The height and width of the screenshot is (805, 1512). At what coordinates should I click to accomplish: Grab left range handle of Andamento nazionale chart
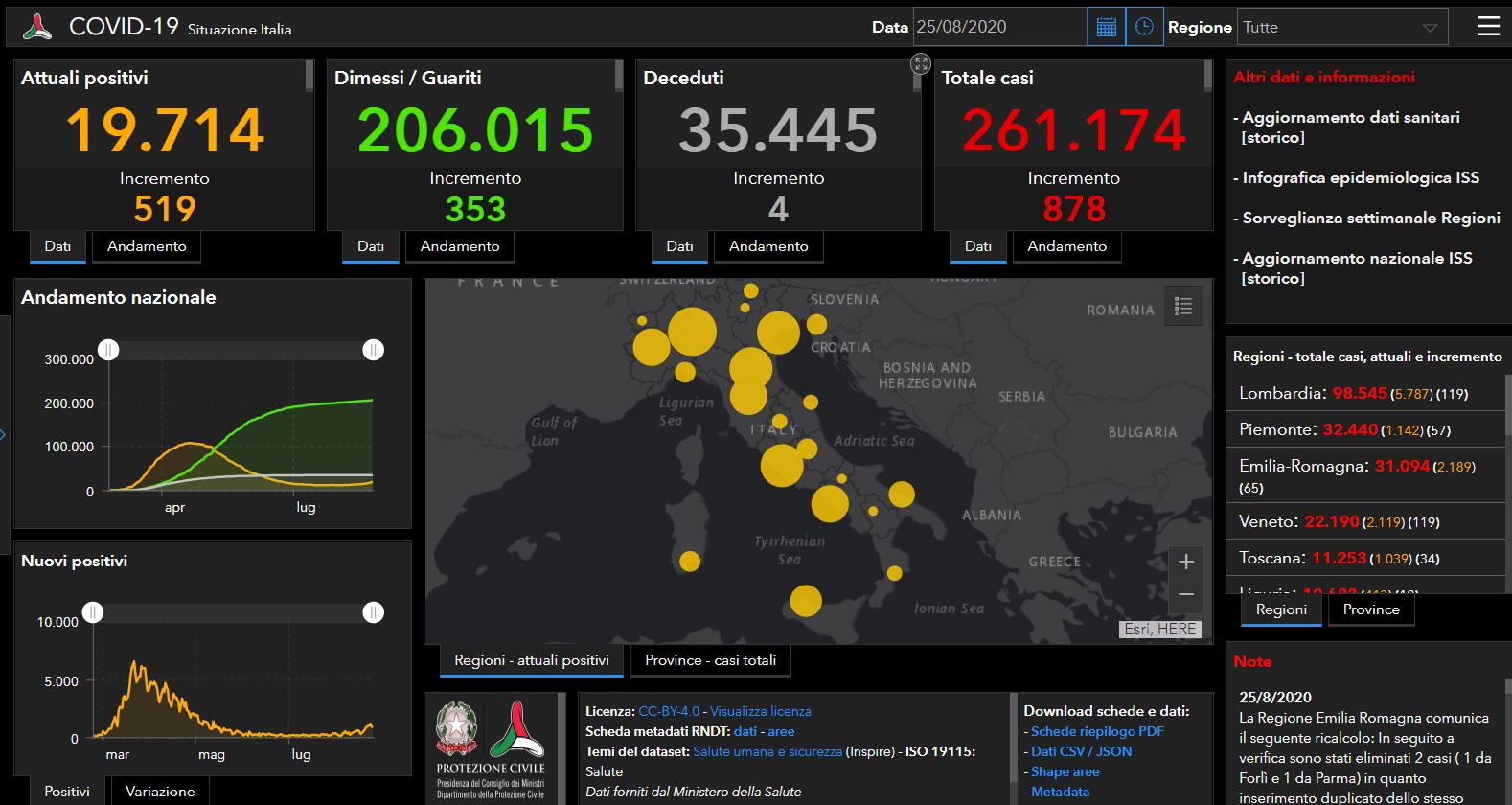[x=109, y=350]
